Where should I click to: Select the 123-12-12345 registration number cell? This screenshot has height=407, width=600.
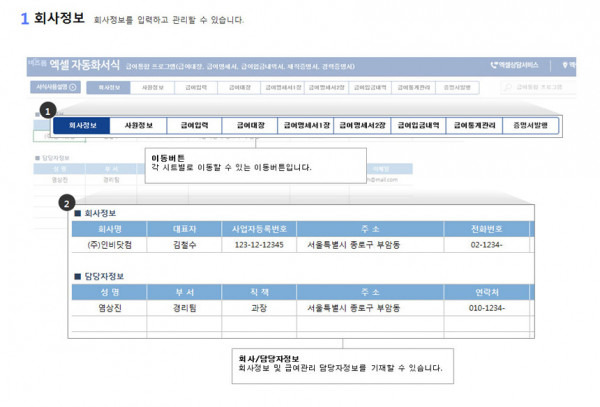(259, 245)
